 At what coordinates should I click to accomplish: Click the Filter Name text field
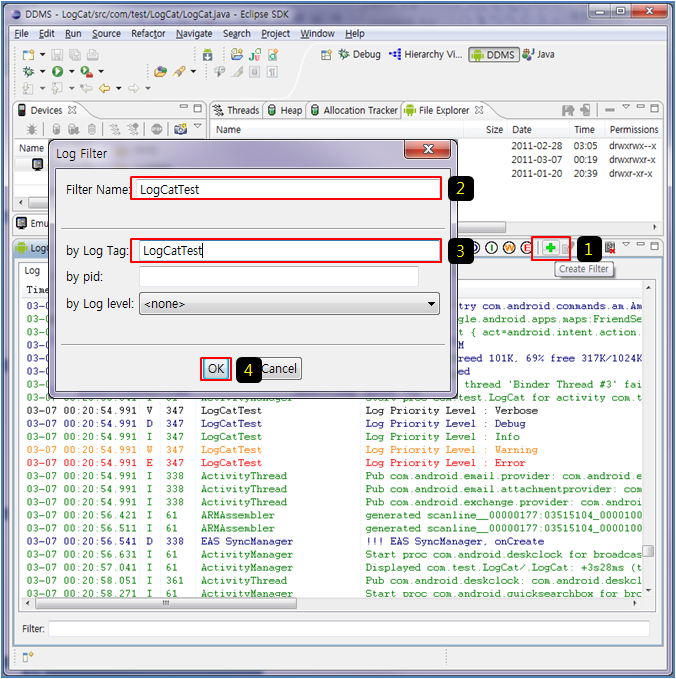[287, 188]
